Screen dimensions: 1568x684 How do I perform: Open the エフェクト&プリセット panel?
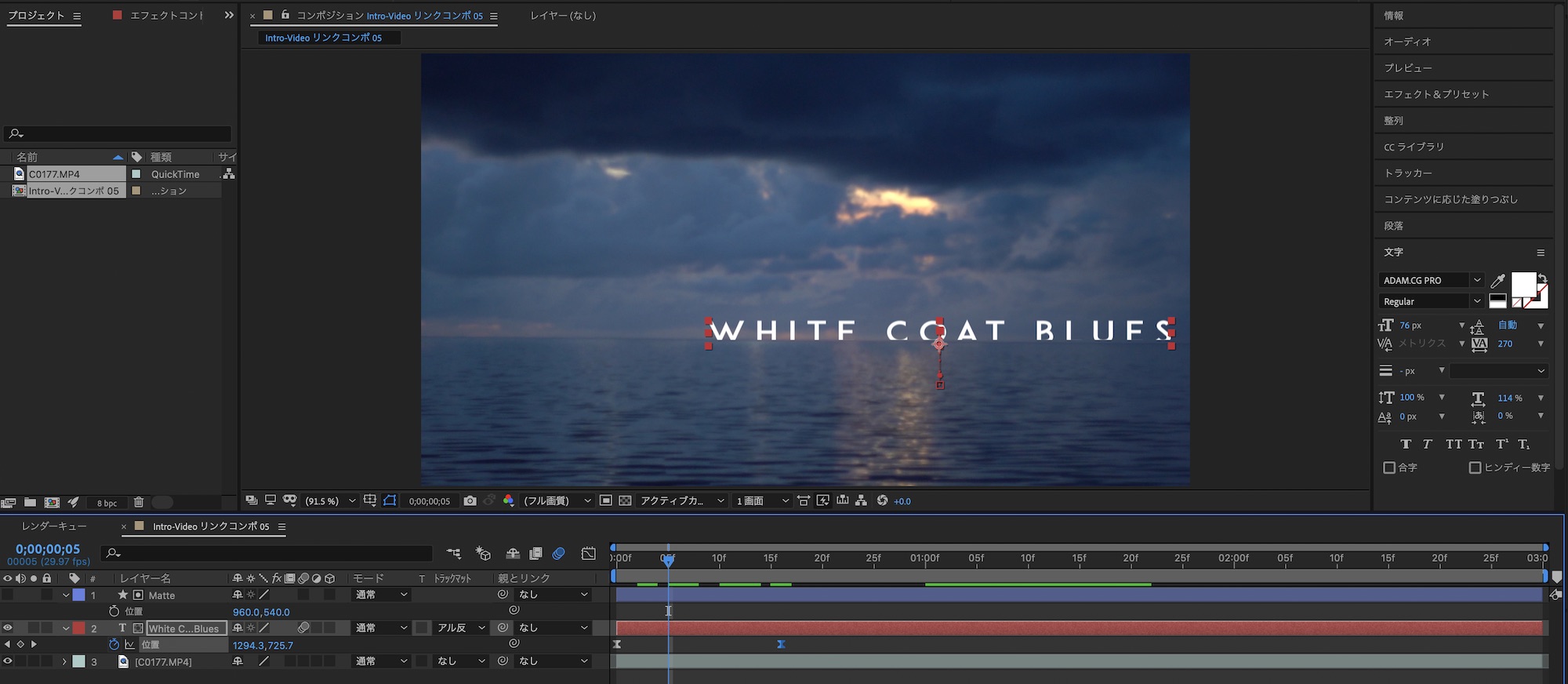pos(1436,94)
